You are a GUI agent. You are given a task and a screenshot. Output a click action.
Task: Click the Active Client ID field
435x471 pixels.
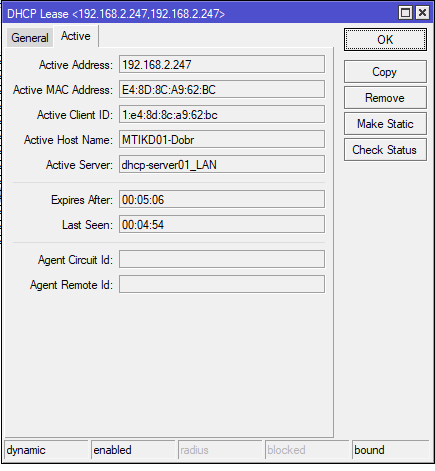pos(222,114)
